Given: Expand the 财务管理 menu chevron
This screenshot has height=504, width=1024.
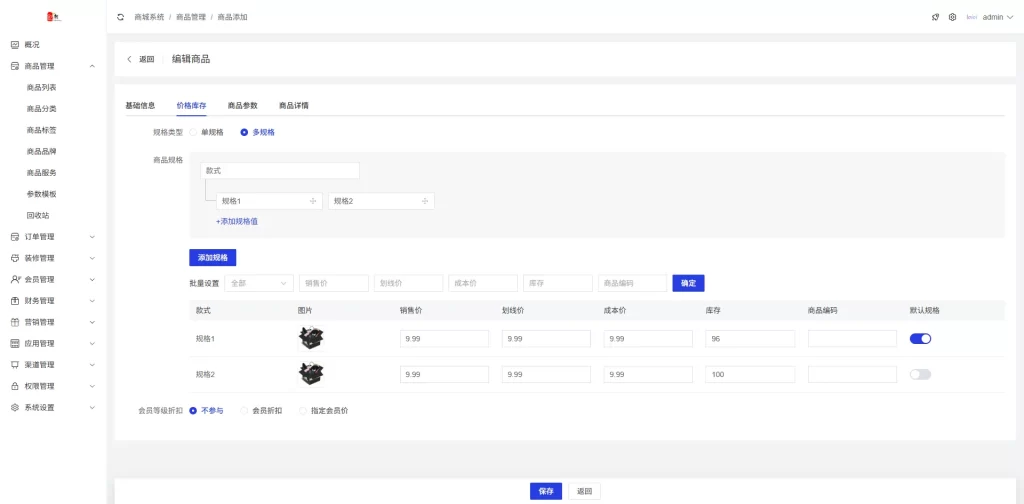Looking at the screenshot, I should pos(92,301).
